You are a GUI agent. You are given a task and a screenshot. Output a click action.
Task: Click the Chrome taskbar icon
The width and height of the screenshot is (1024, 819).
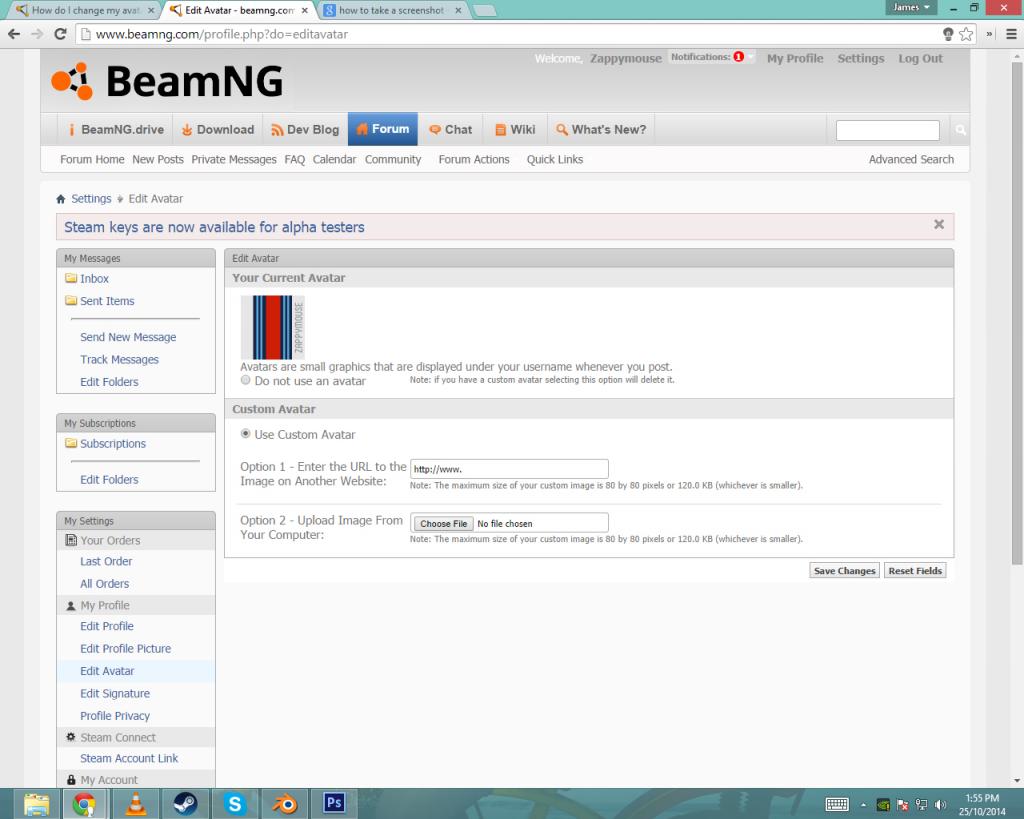coord(84,803)
